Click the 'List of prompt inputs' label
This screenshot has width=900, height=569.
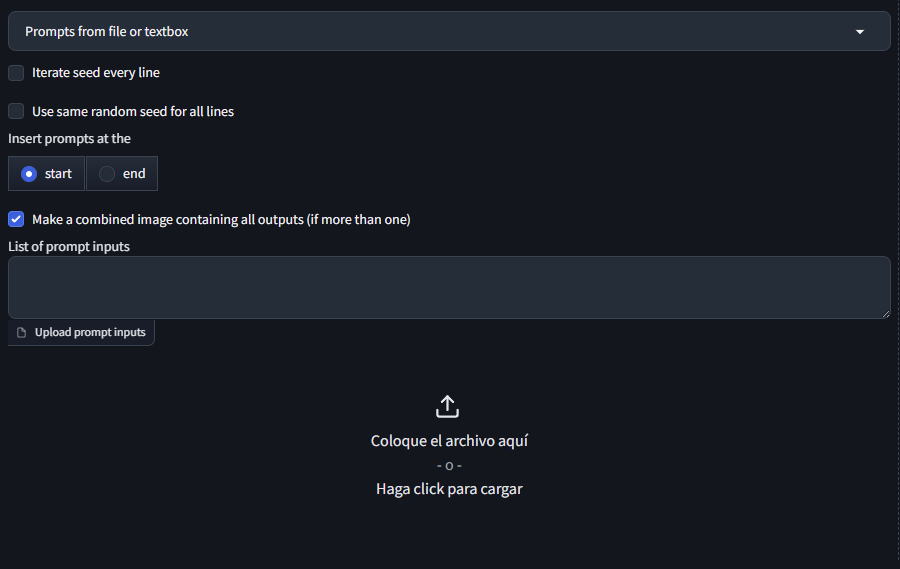(x=69, y=246)
